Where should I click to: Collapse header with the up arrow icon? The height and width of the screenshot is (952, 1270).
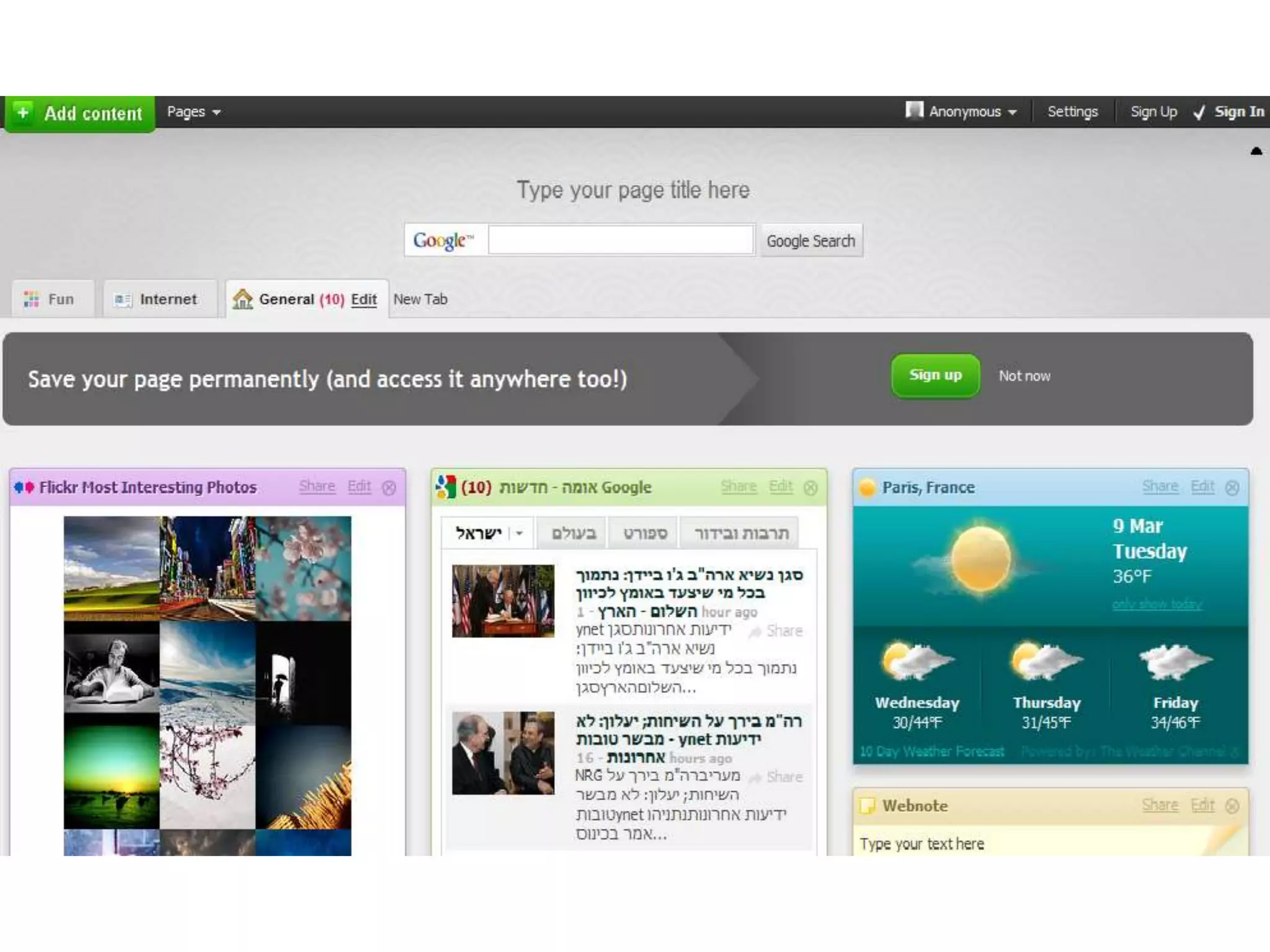tap(1256, 151)
